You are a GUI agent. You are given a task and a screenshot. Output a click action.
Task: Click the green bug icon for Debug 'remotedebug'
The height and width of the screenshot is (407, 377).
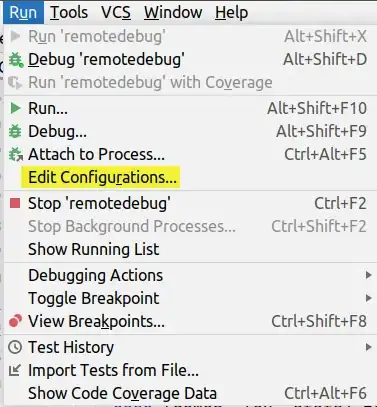point(16,60)
